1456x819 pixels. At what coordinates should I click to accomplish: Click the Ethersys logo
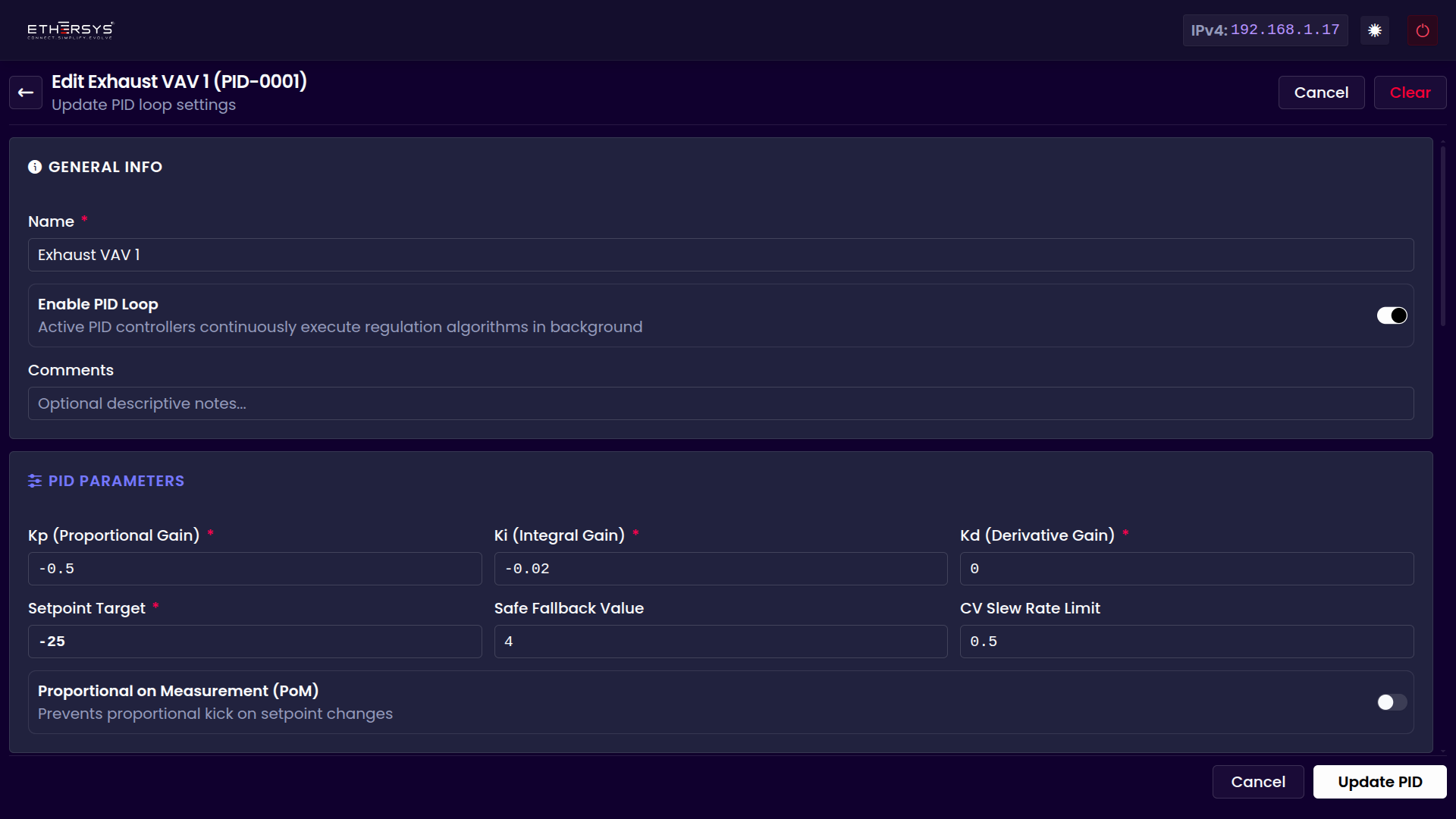tap(70, 30)
